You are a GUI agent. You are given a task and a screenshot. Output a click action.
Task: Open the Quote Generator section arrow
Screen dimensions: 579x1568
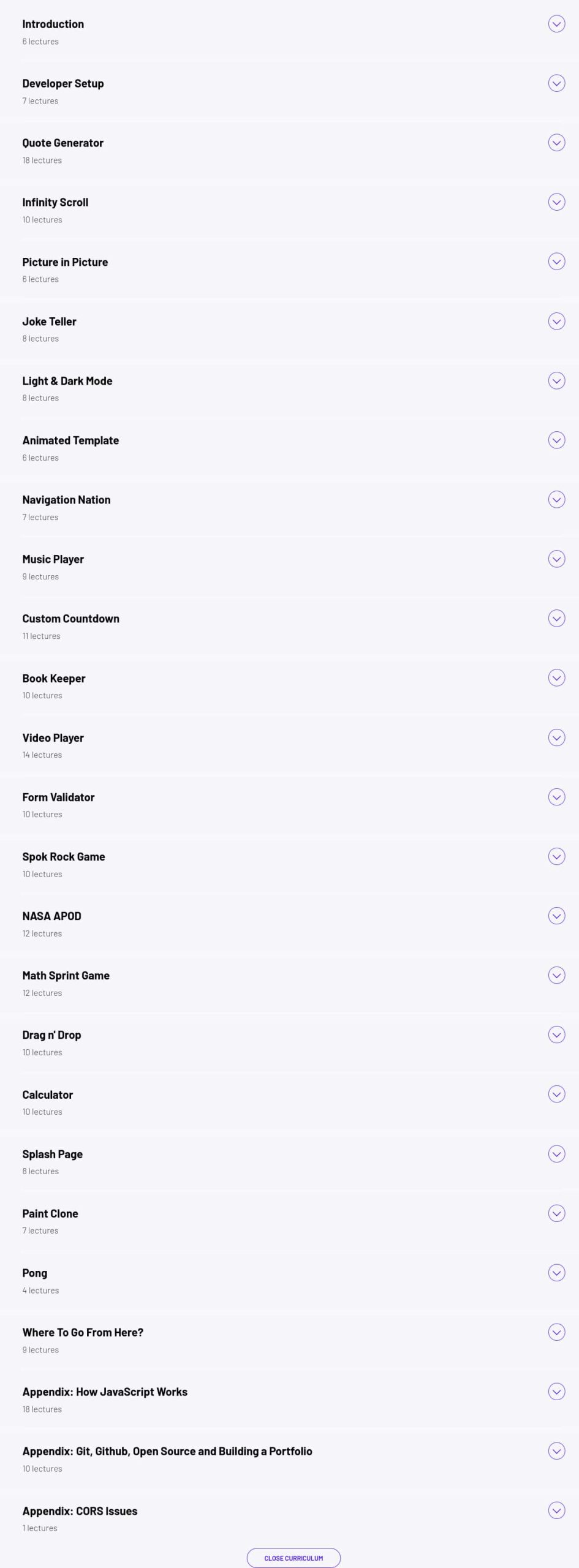click(556, 143)
